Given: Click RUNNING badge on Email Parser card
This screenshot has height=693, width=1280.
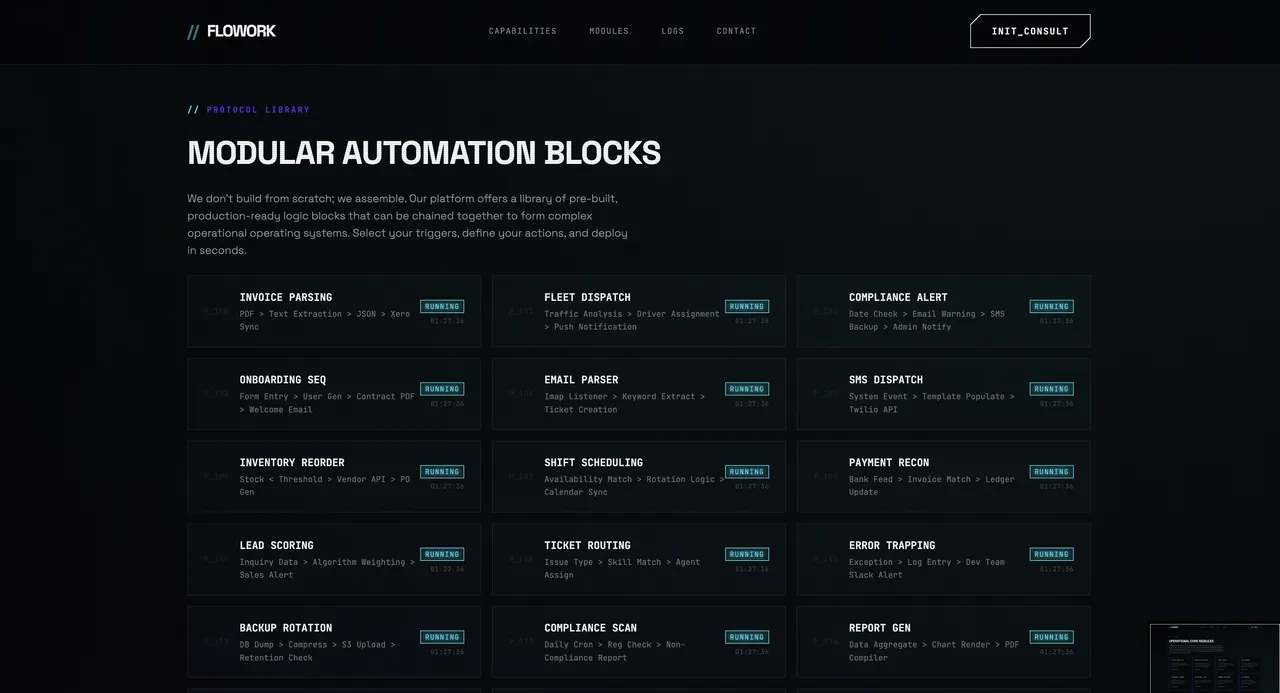Looking at the screenshot, I should (746, 389).
